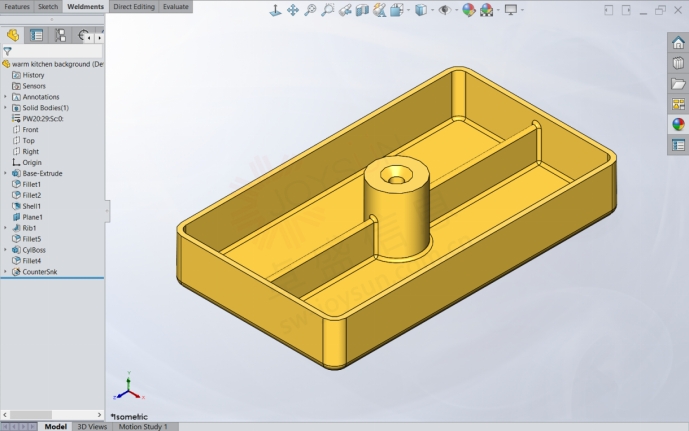
Task: Select the FeatureManager design tree tab icon
Action: pos(13,35)
